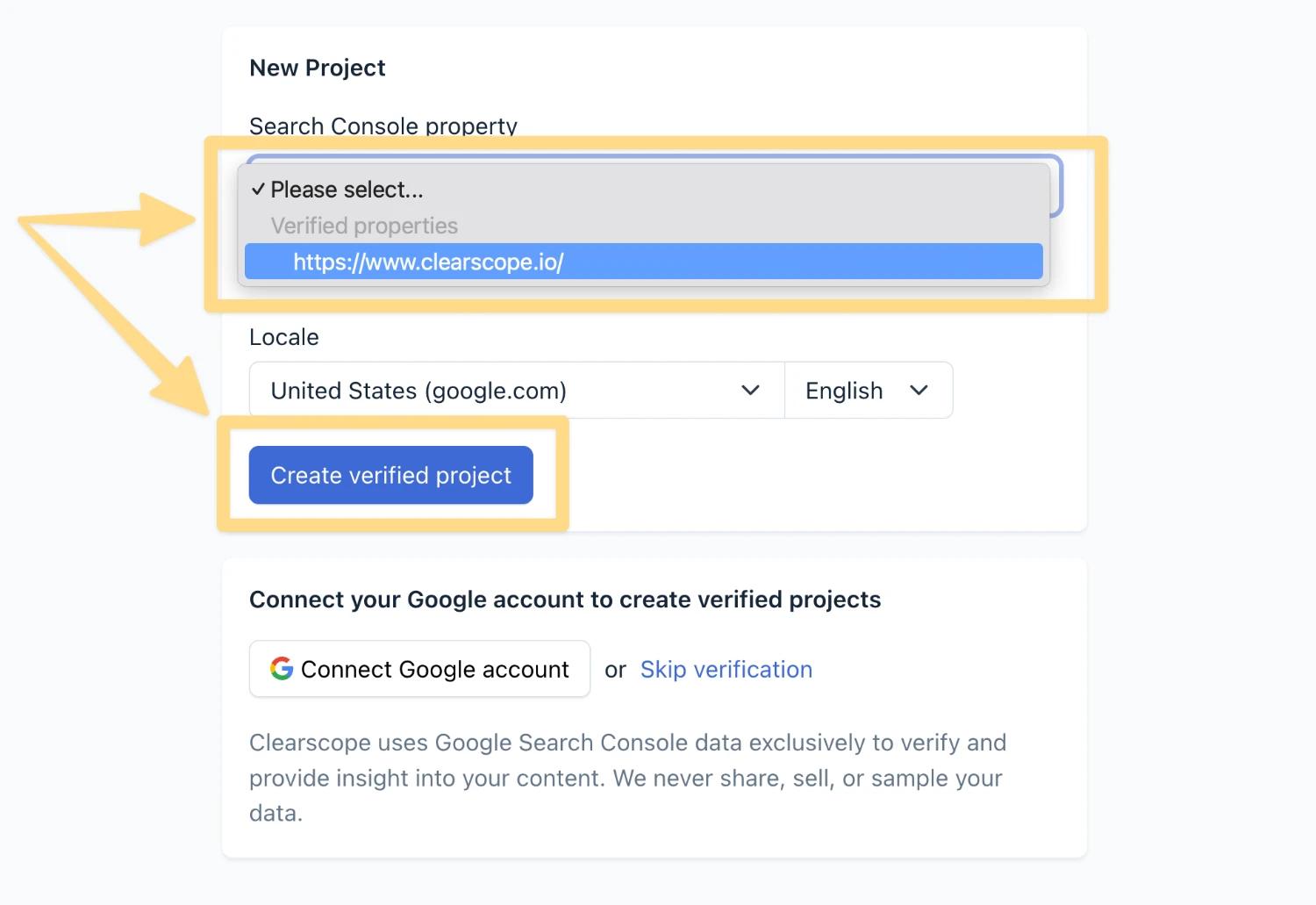Click the Verified properties group label
This screenshot has width=1316, height=905.
[x=364, y=226]
